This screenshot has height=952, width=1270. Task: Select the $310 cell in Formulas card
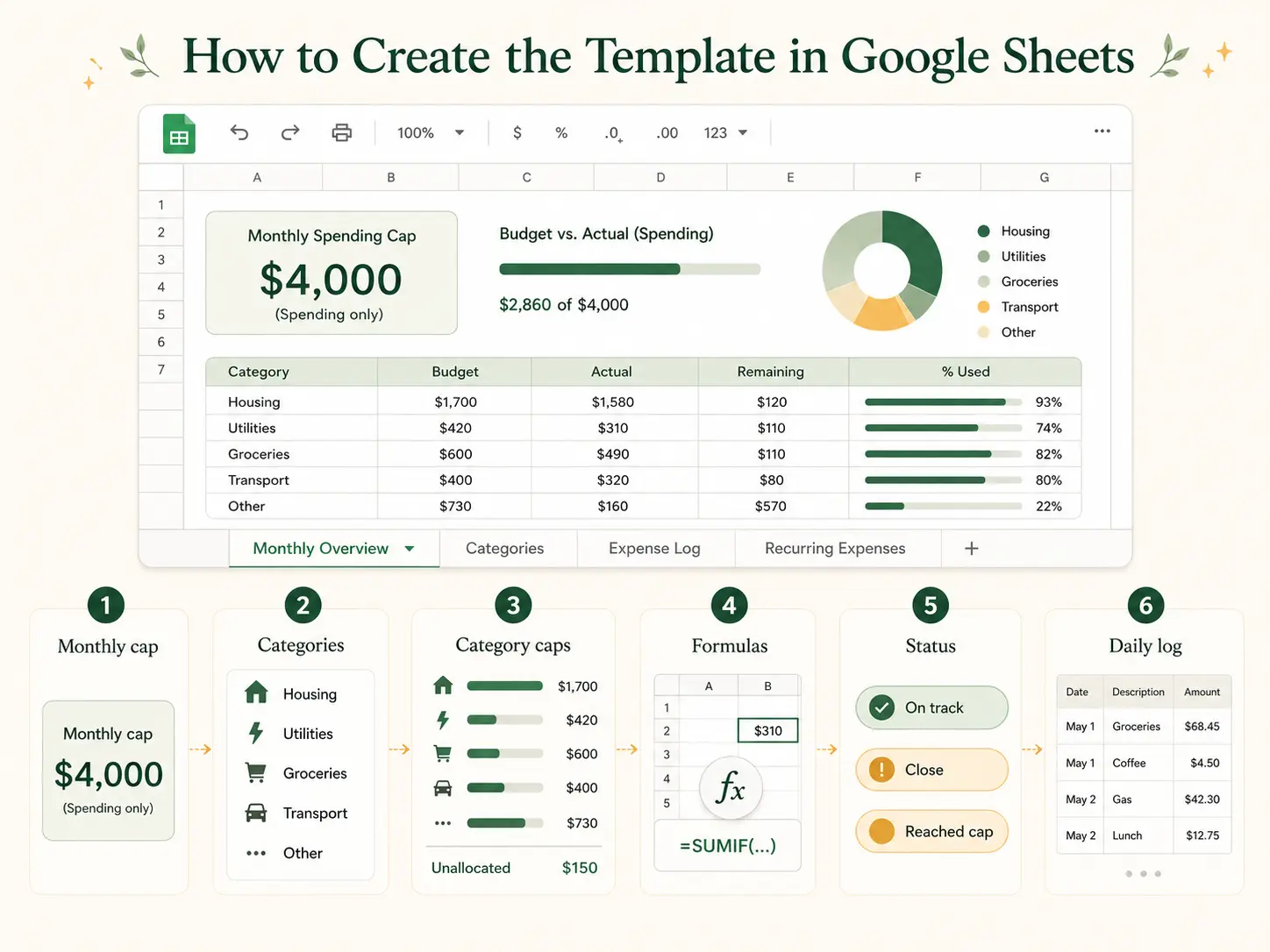point(767,730)
